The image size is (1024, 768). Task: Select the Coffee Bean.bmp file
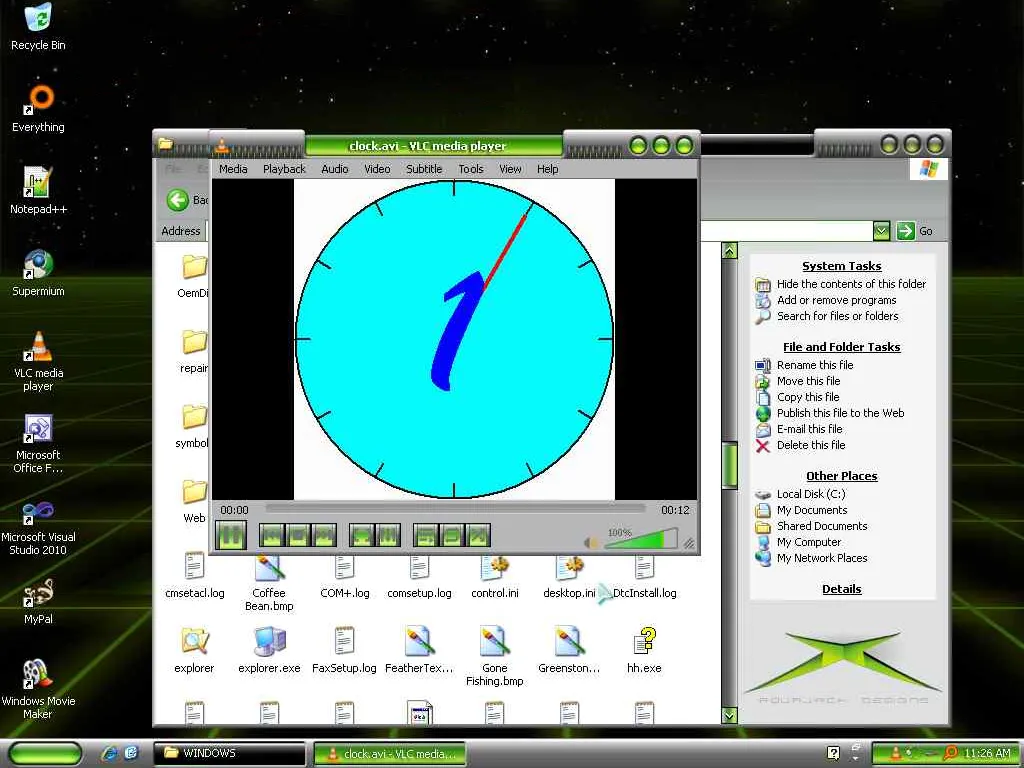click(269, 583)
